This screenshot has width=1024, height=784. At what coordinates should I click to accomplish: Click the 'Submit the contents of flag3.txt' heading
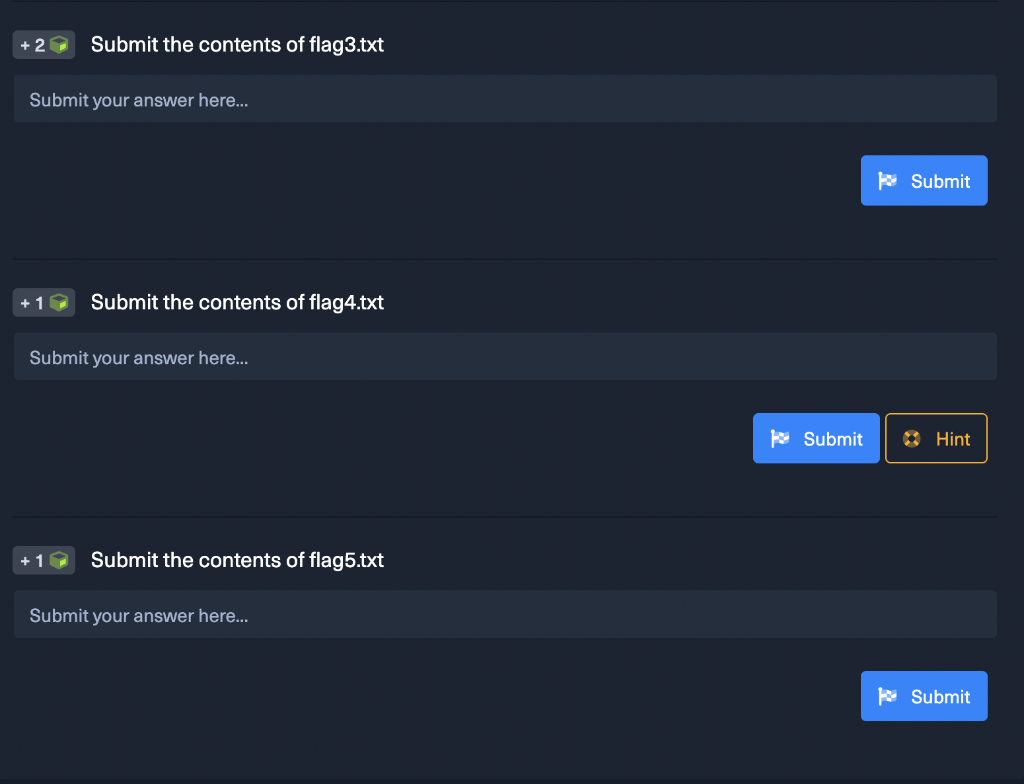coord(237,45)
